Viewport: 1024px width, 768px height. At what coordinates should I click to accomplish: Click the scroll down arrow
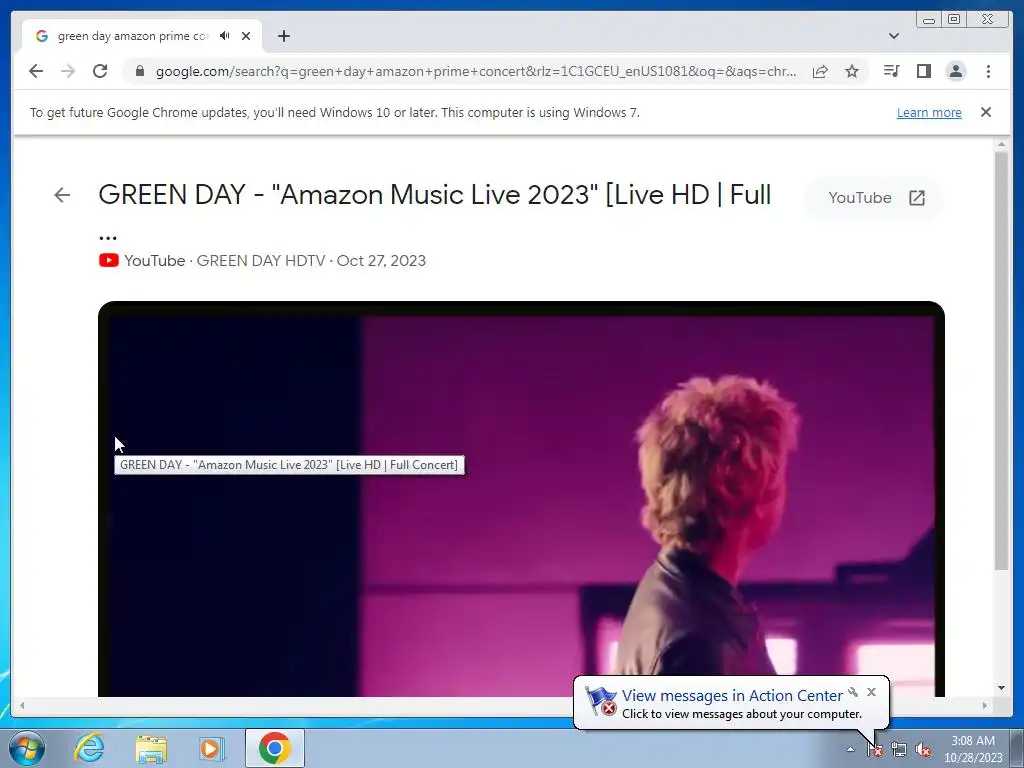[1001, 688]
